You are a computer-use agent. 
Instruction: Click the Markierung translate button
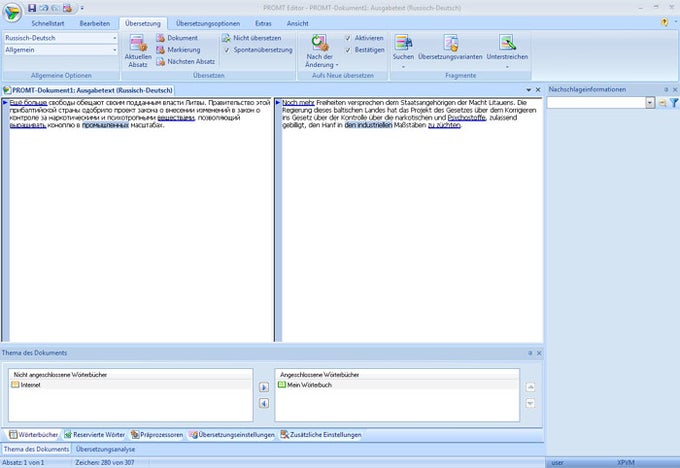(x=178, y=50)
